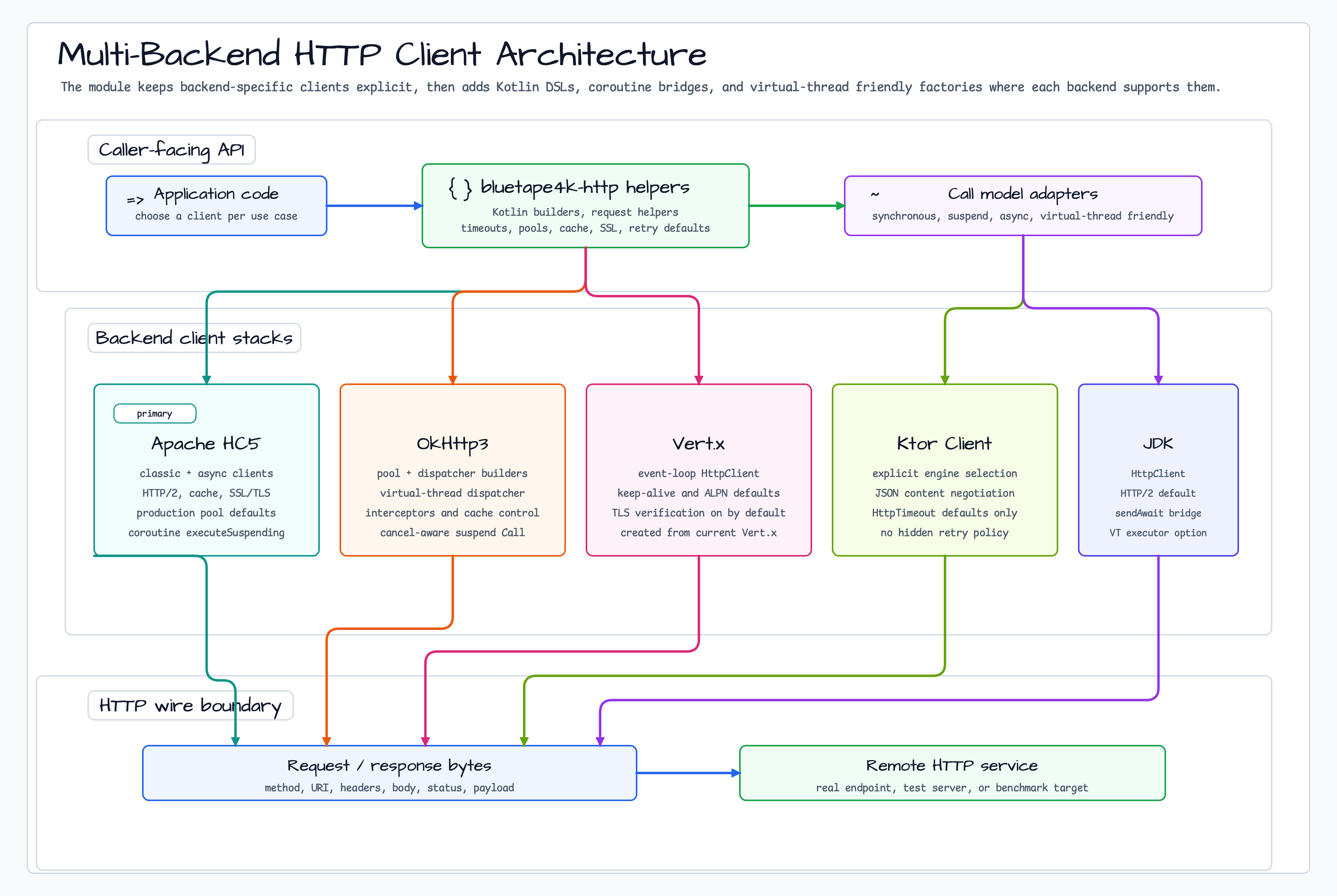Viewport: 1337px width, 896px height.
Task: Click 'created from current Vert.x' line
Action: 699,533
